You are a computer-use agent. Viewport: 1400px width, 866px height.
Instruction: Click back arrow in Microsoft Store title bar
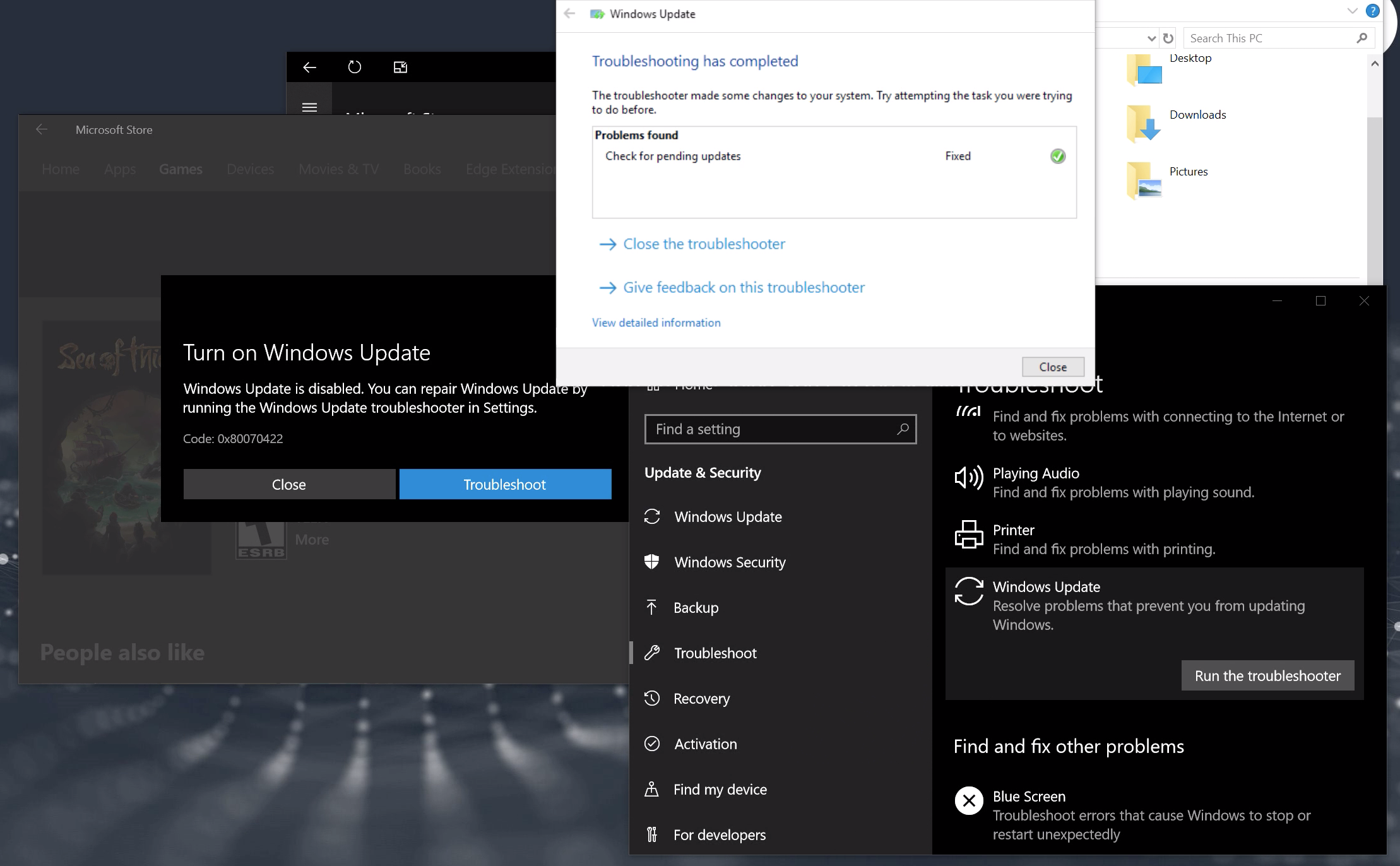click(x=42, y=129)
